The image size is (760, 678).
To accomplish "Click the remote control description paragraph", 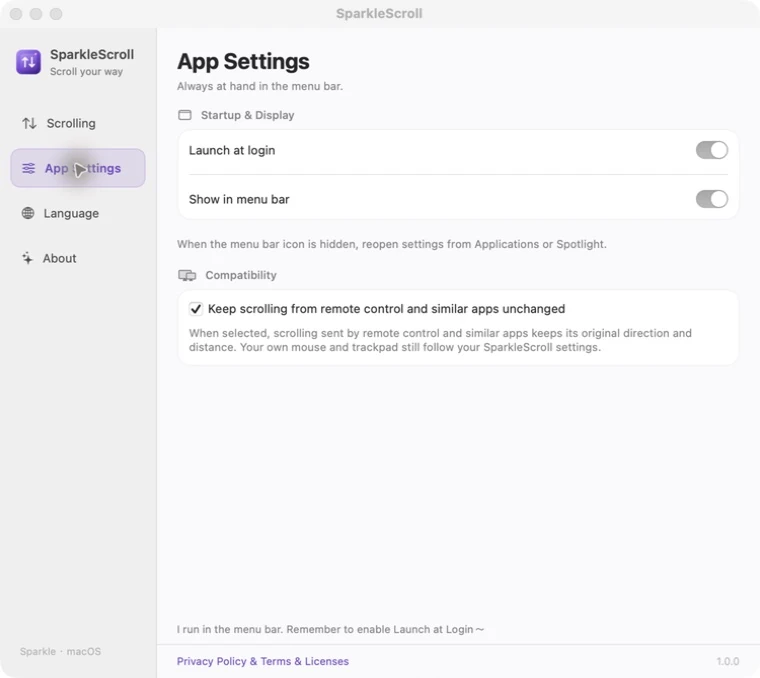I will (440, 340).
